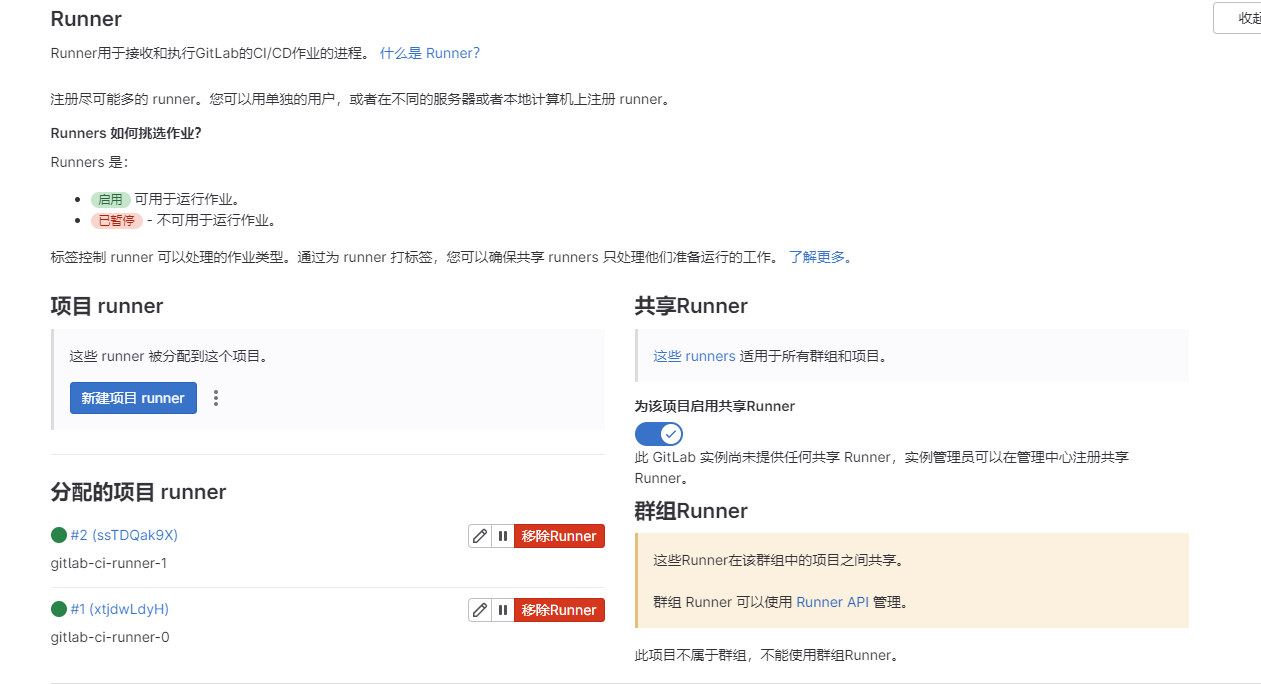Click the green 启用 status badge
This screenshot has width=1261, height=684.
110,199
